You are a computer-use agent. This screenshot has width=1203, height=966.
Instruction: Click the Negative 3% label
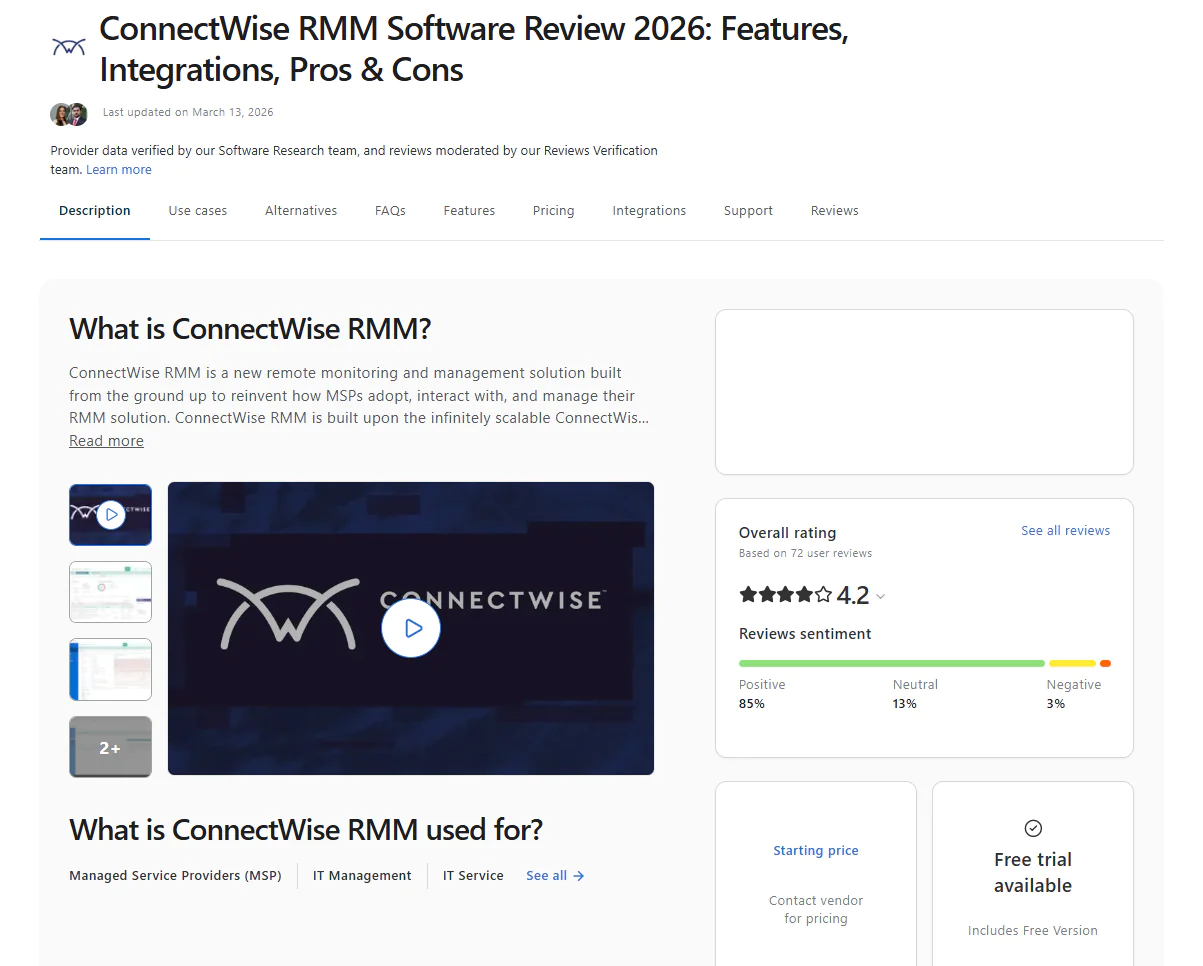(x=1074, y=694)
